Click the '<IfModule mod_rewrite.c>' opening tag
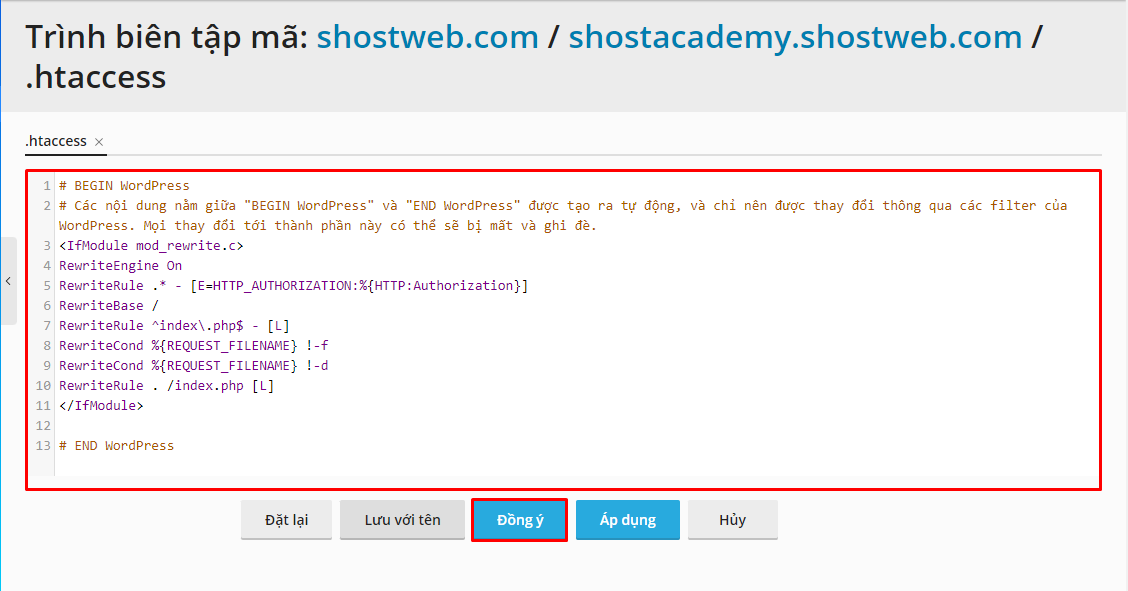 click(150, 245)
